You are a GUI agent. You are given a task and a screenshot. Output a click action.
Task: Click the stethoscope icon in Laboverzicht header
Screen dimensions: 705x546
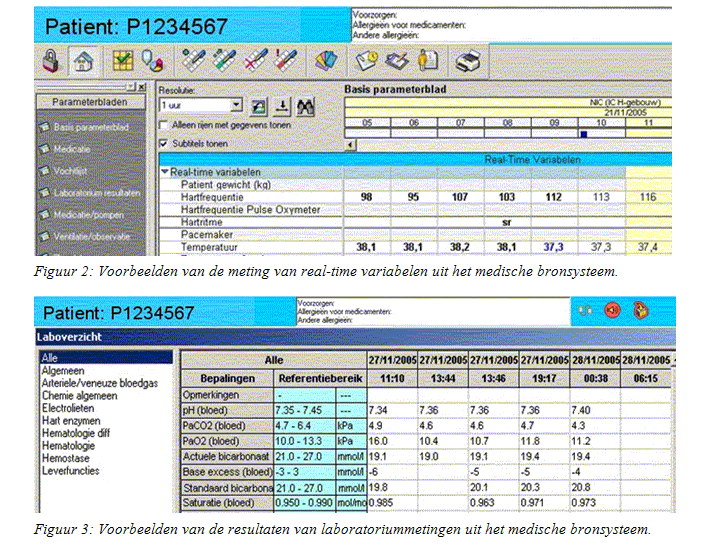point(585,310)
